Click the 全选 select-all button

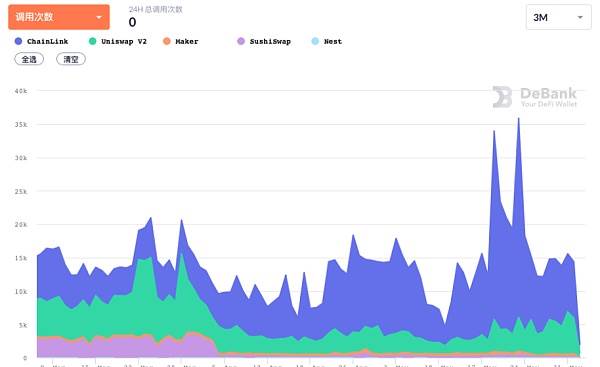click(29, 59)
